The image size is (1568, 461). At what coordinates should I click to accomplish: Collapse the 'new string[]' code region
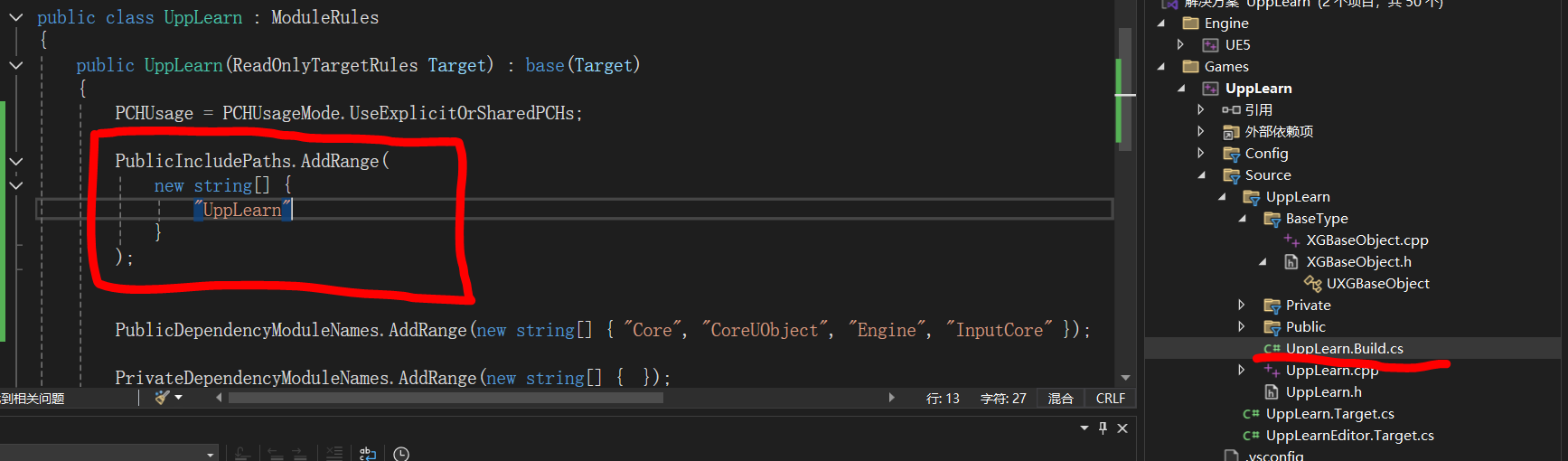(16, 185)
